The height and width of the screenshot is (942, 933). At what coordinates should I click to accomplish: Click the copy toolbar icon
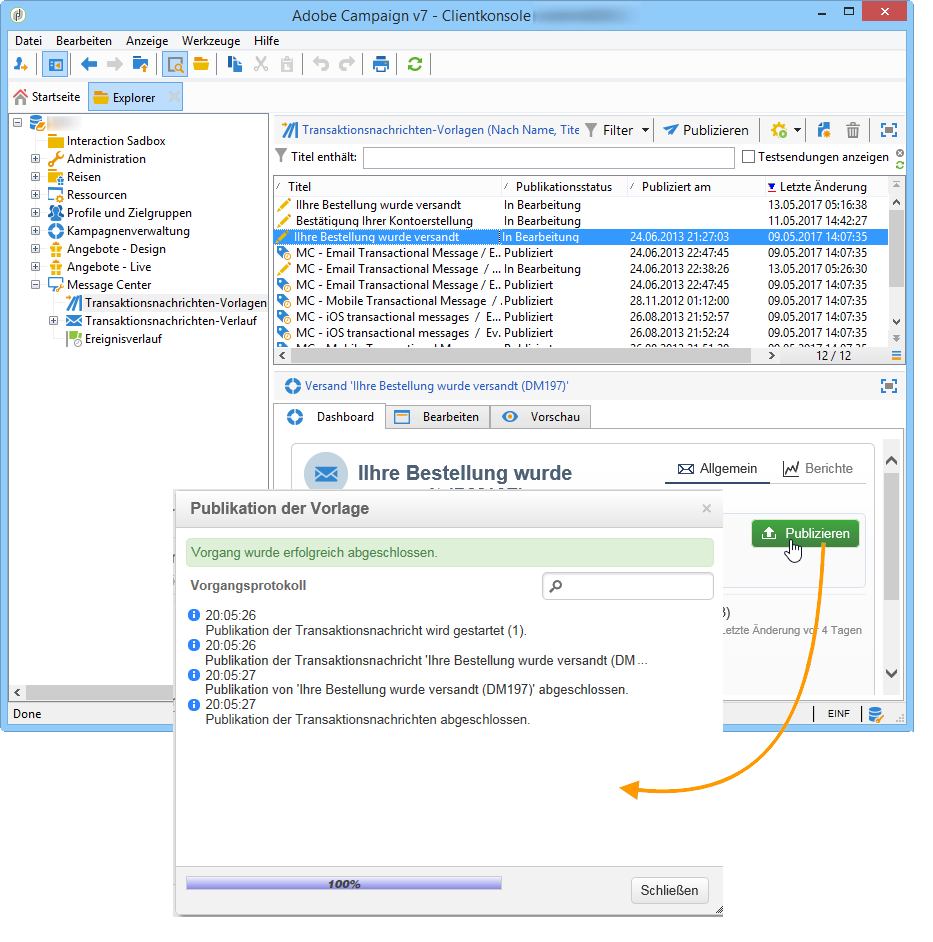(x=234, y=64)
